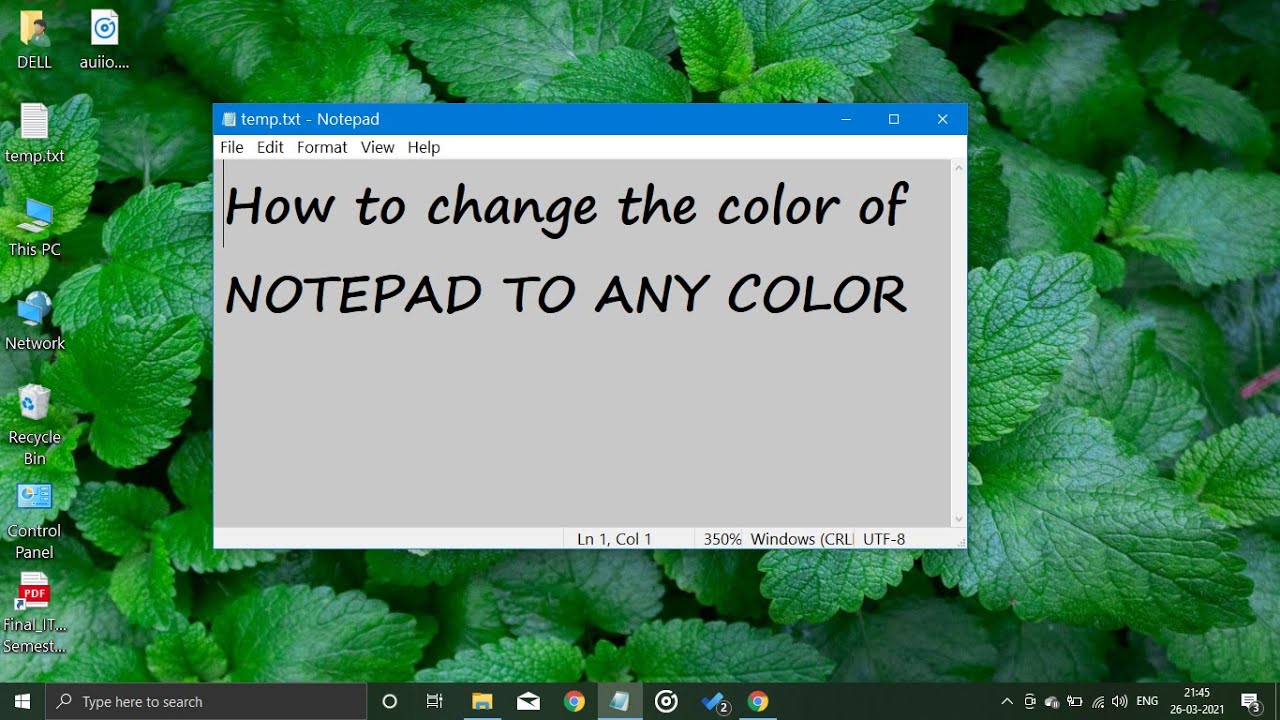Select the auiio desktop icon

click(x=104, y=41)
